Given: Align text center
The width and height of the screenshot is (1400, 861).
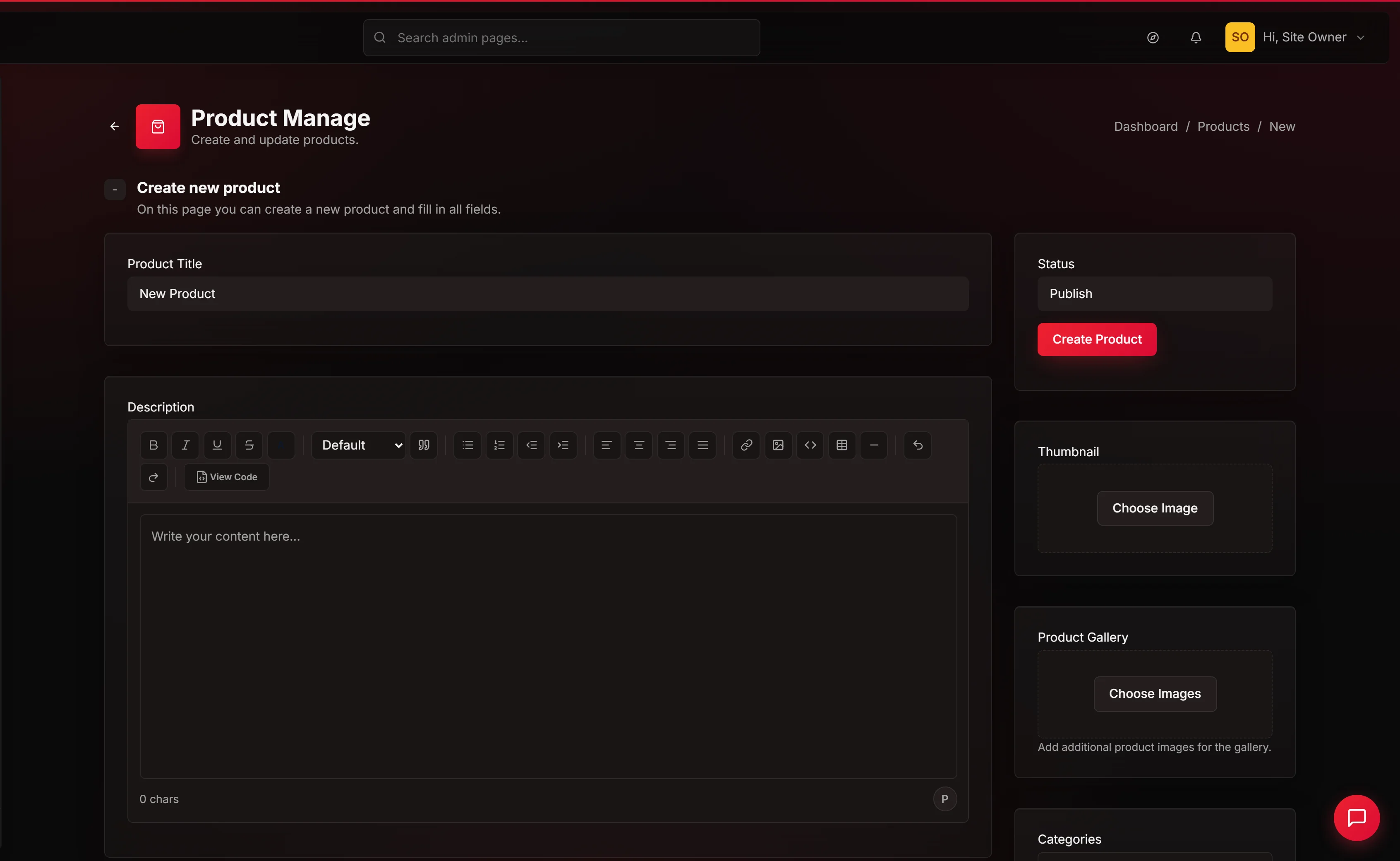Looking at the screenshot, I should [639, 445].
